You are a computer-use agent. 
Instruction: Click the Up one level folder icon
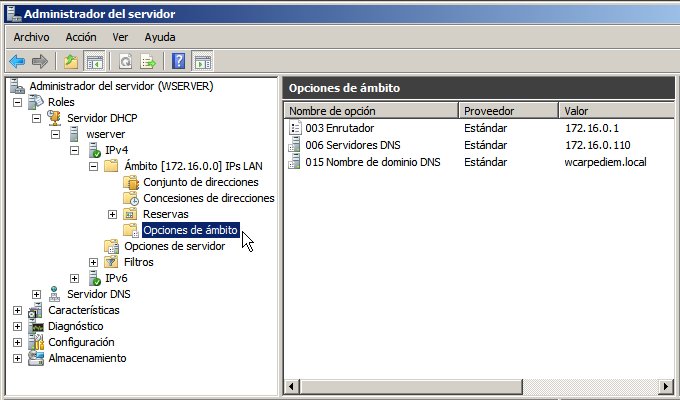[71, 62]
